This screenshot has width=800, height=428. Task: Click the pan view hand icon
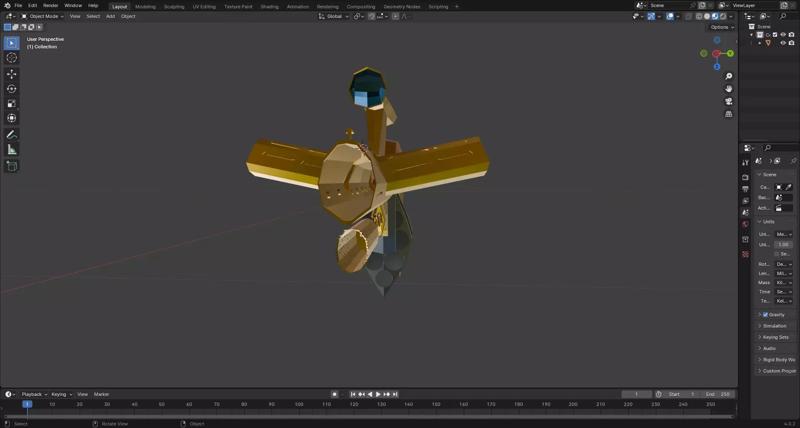729,89
